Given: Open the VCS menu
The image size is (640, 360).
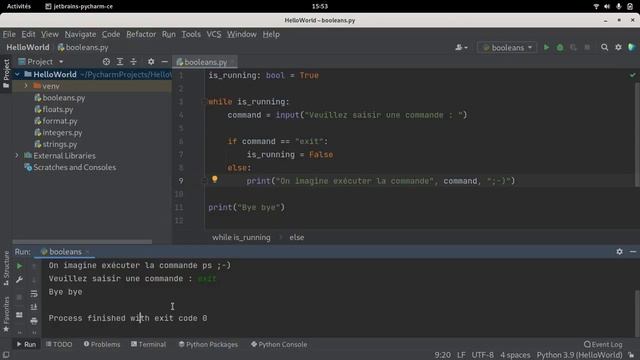Looking at the screenshot, I should pyautogui.click(x=213, y=34).
